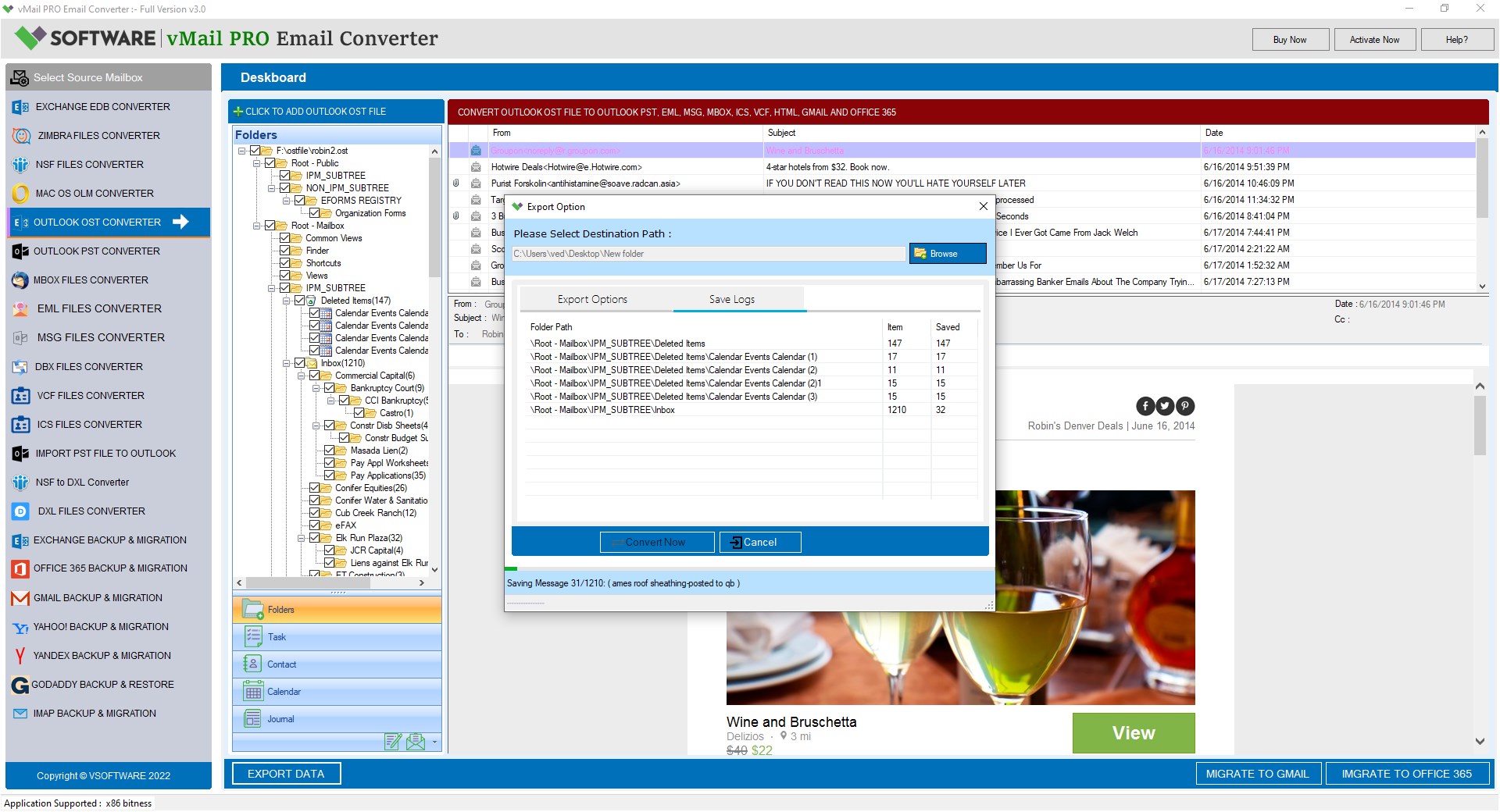Click the Pinterest share icon in email preview
This screenshot has width=1500, height=812.
[x=1185, y=406]
